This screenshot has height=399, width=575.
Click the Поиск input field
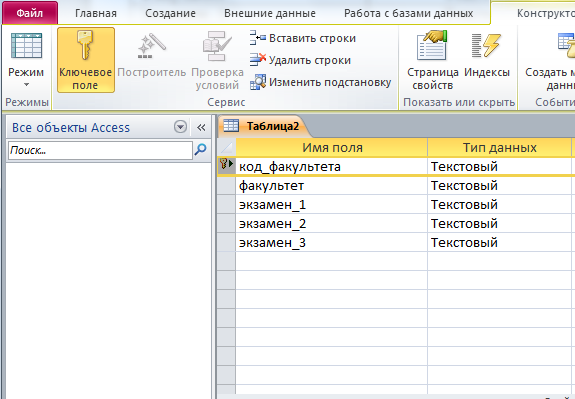100,150
